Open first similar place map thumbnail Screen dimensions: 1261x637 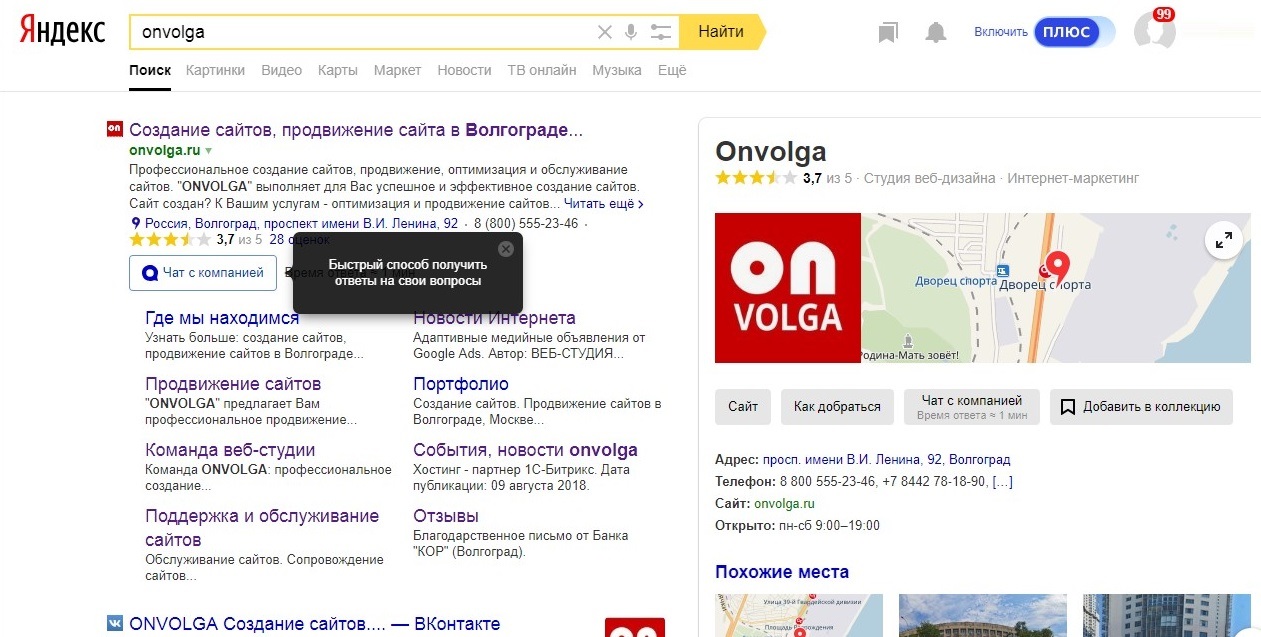coord(799,616)
